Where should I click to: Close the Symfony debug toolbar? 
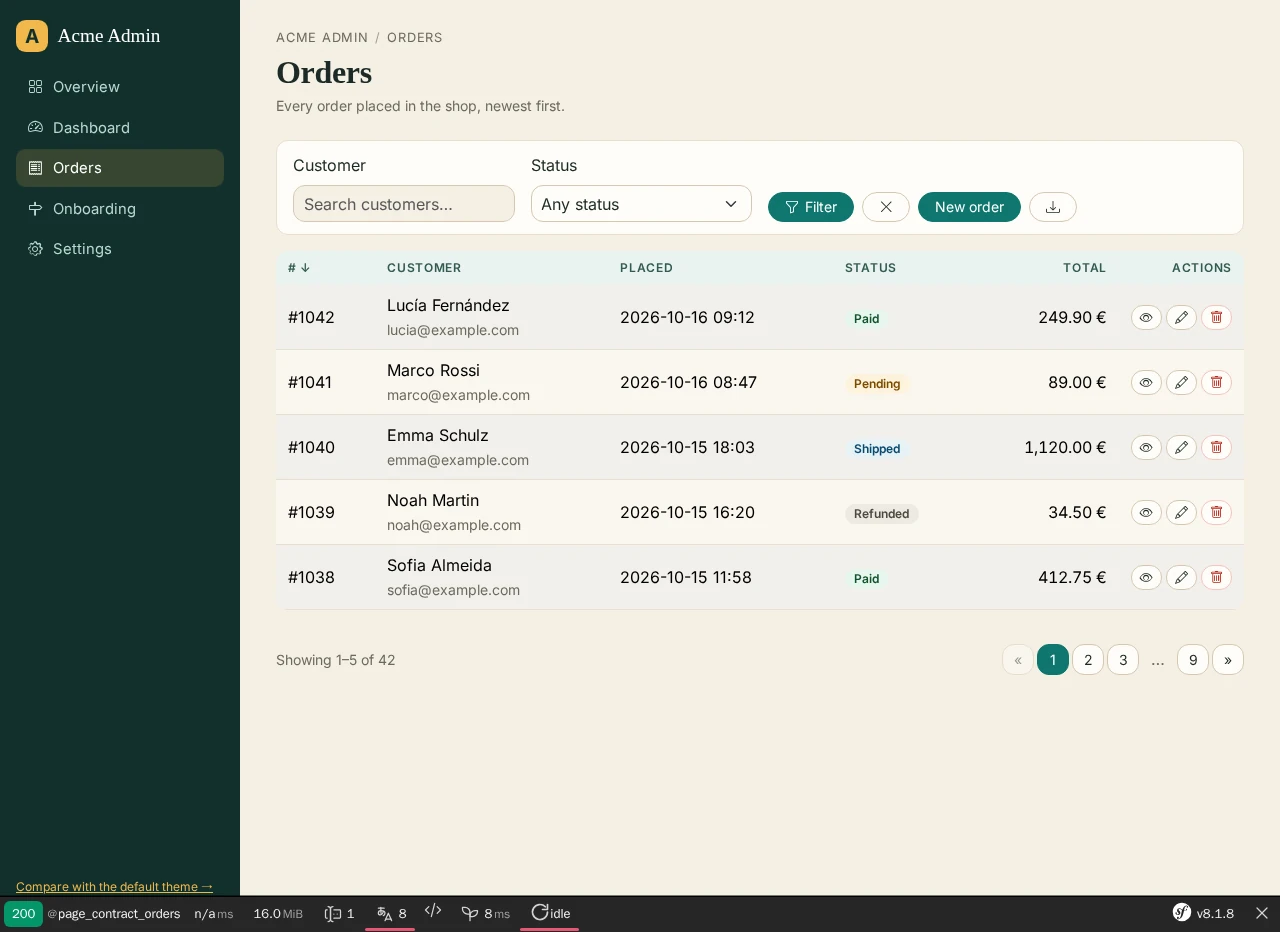[x=1262, y=913]
